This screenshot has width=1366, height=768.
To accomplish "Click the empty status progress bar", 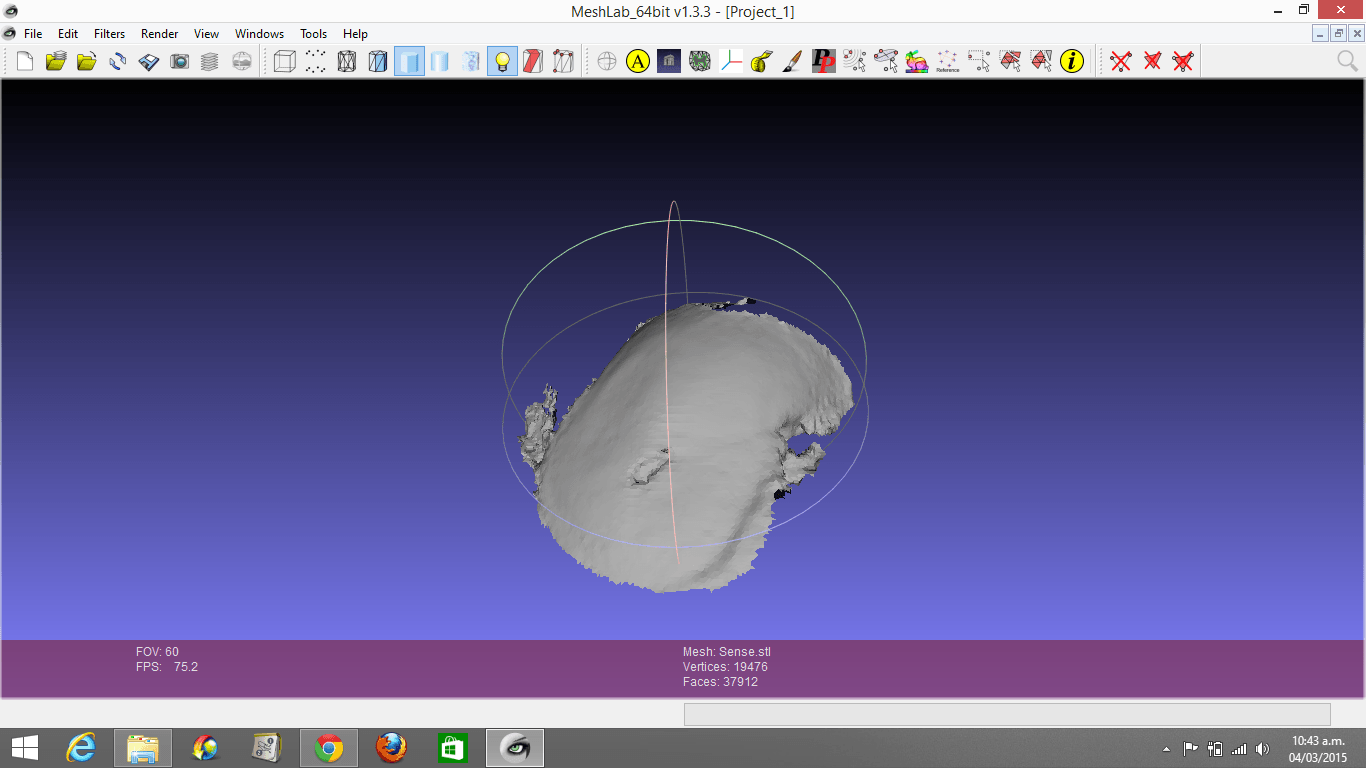I will click(1007, 714).
